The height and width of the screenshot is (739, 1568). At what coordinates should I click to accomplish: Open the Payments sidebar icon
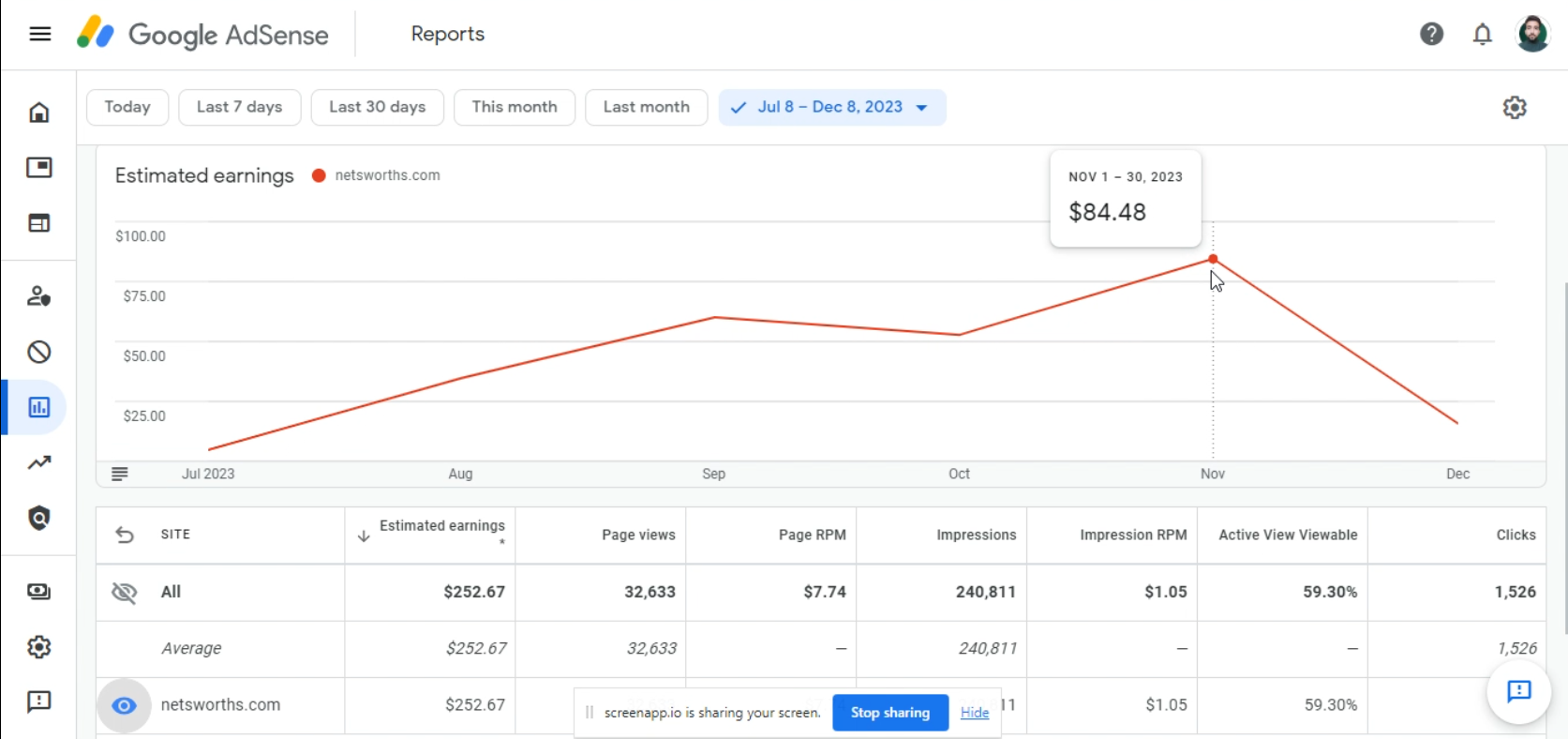[39, 591]
